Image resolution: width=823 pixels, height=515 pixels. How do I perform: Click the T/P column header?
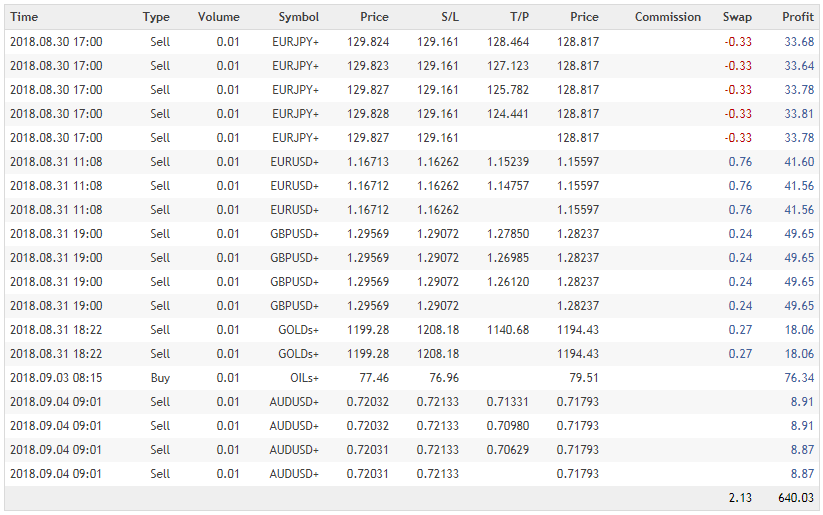click(x=519, y=17)
